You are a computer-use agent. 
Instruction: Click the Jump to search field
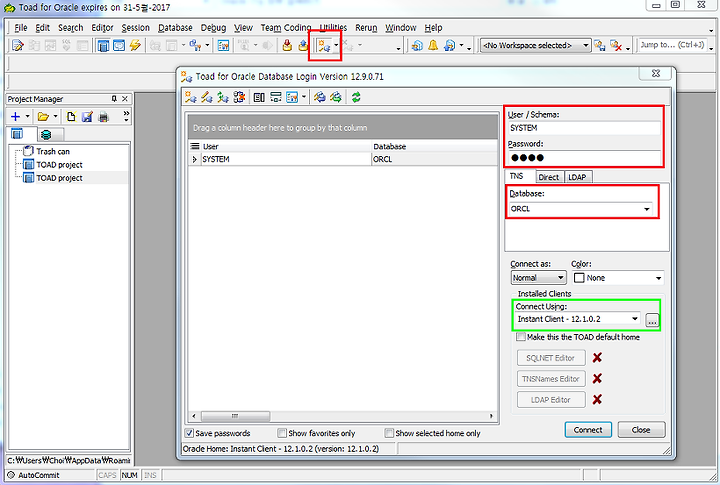coord(672,45)
